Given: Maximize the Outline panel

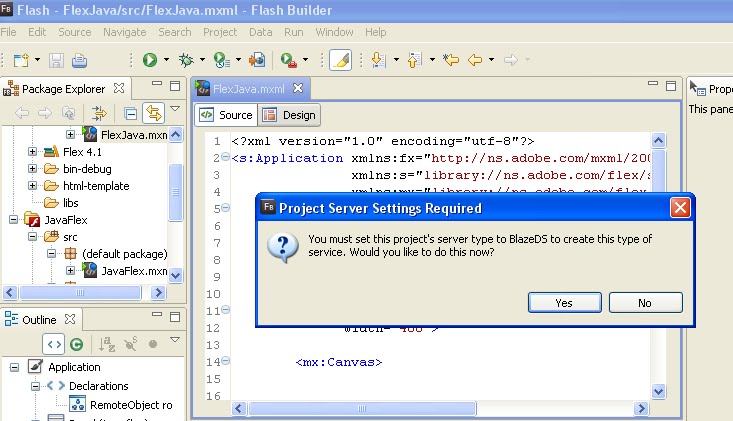Looking at the screenshot, I should 175,317.
